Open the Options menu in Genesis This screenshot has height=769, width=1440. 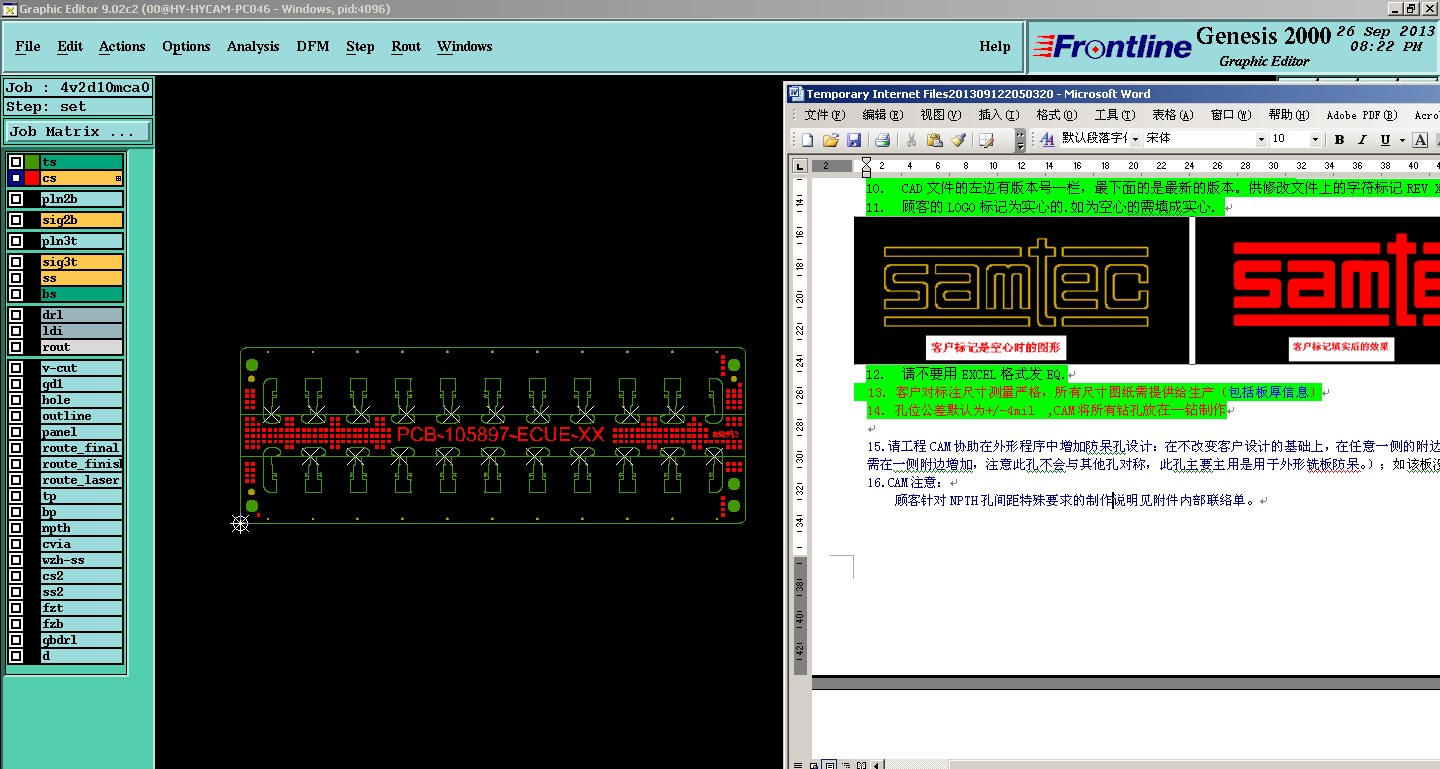click(186, 46)
